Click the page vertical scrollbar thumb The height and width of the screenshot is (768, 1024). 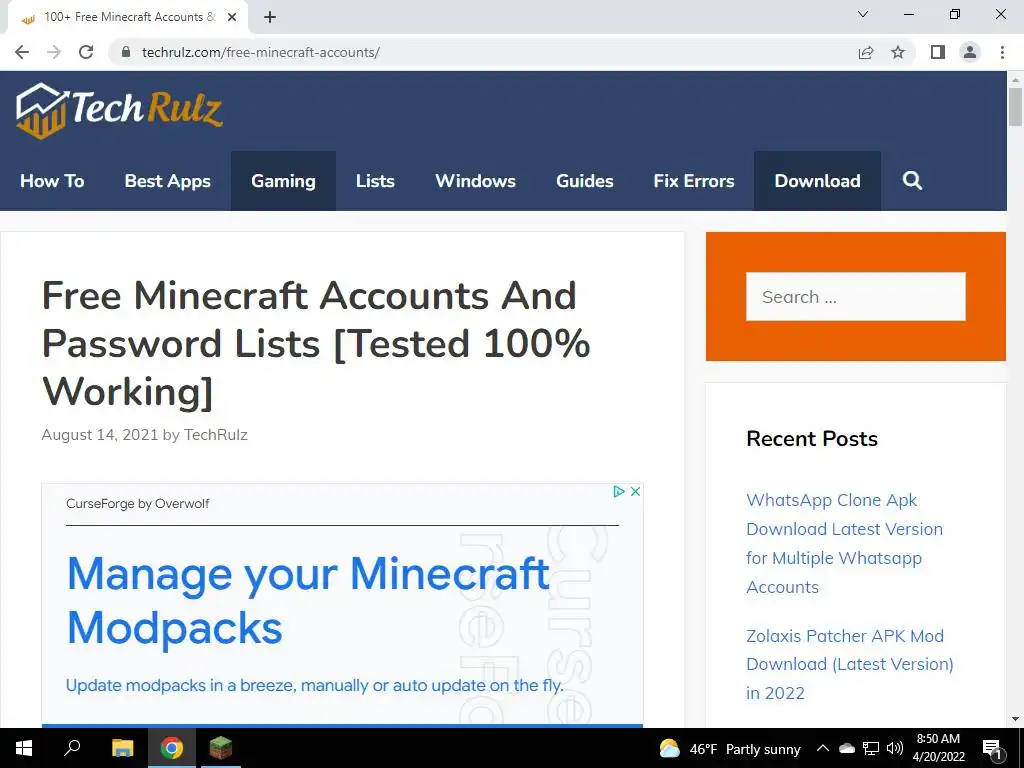[x=1015, y=106]
